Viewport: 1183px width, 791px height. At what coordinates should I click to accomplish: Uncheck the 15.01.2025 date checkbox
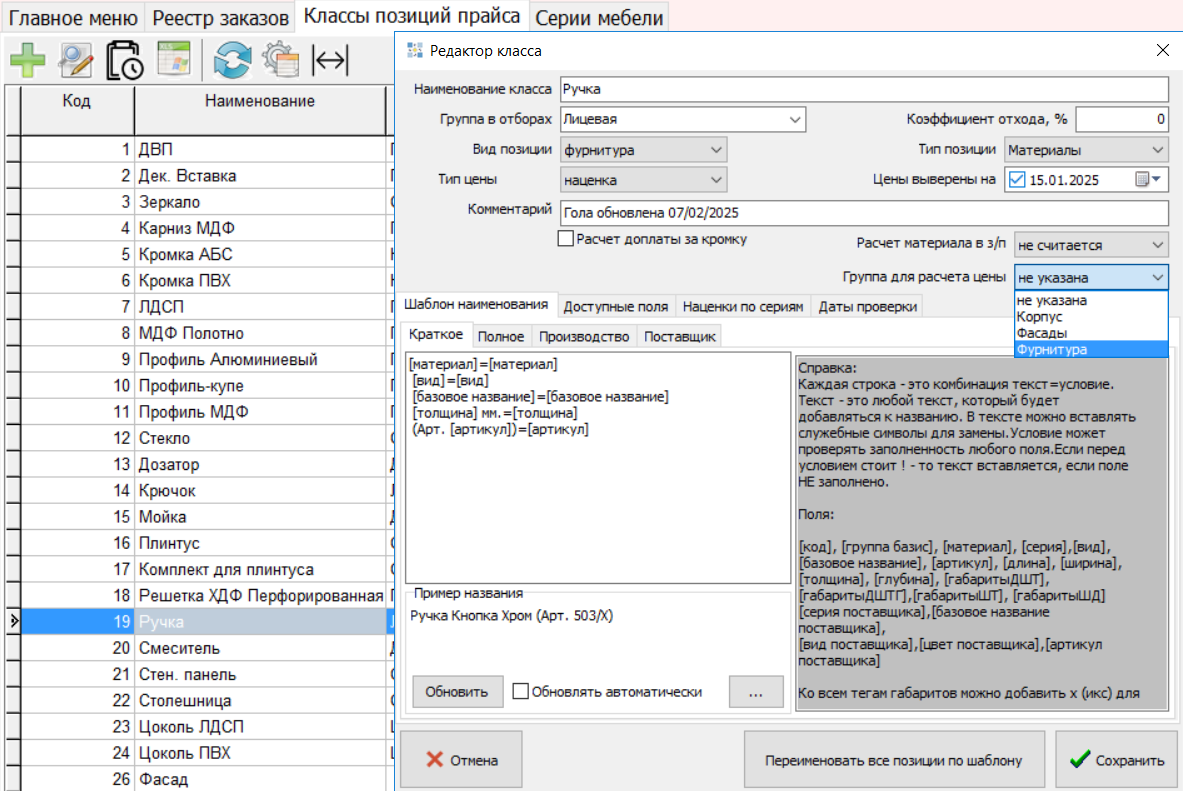click(1018, 180)
